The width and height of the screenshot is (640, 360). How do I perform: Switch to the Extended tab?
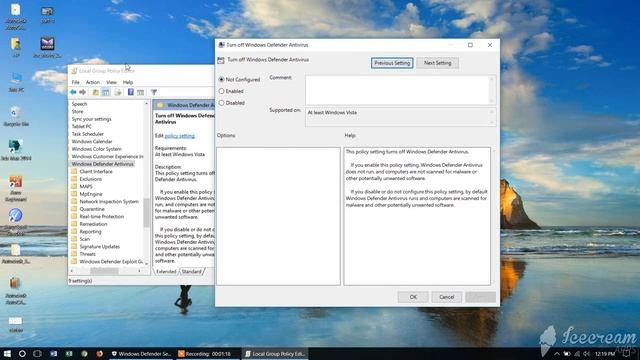(x=166, y=271)
